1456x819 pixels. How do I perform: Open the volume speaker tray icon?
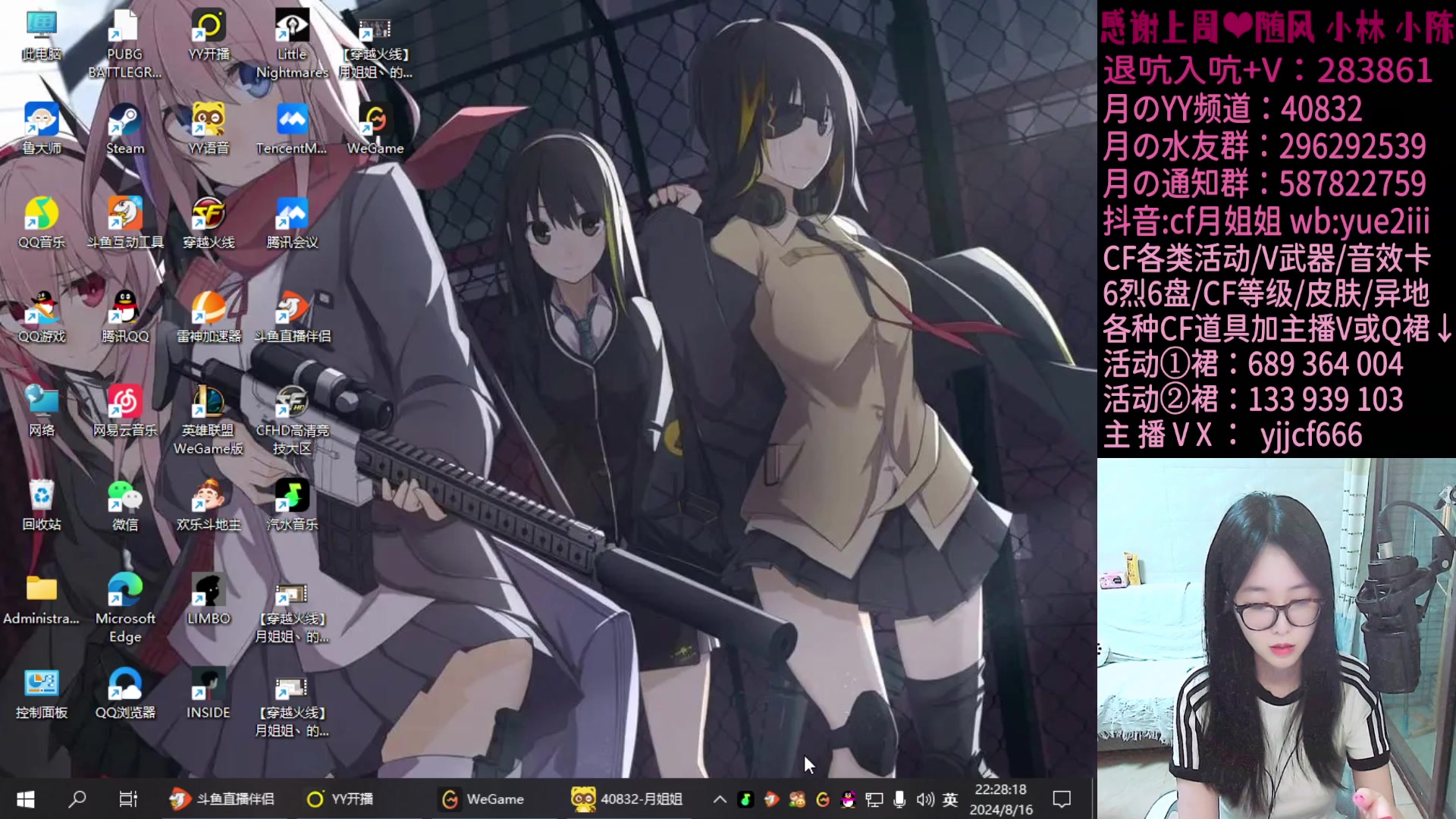coord(924,799)
